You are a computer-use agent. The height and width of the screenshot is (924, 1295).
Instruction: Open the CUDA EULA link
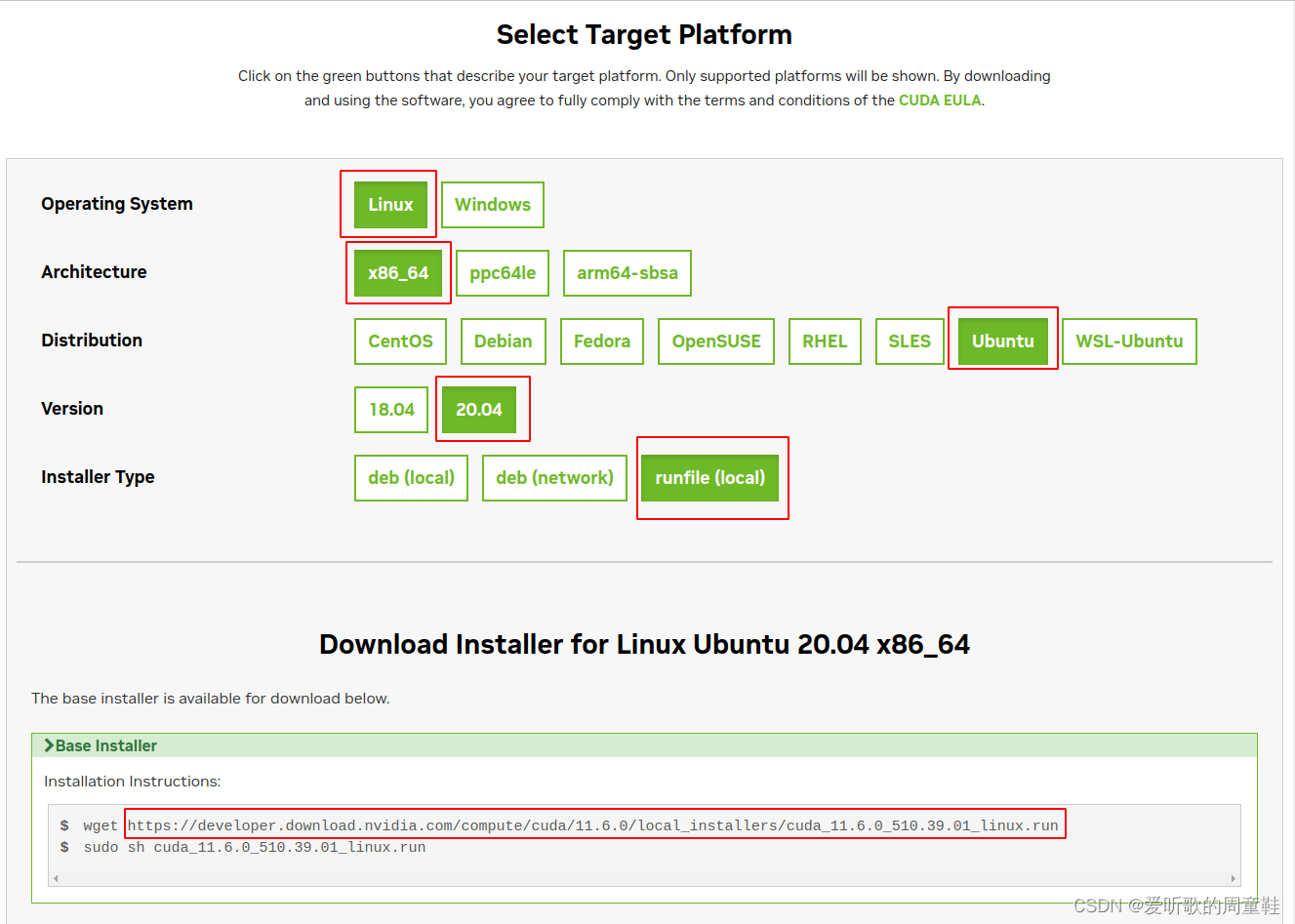(939, 100)
